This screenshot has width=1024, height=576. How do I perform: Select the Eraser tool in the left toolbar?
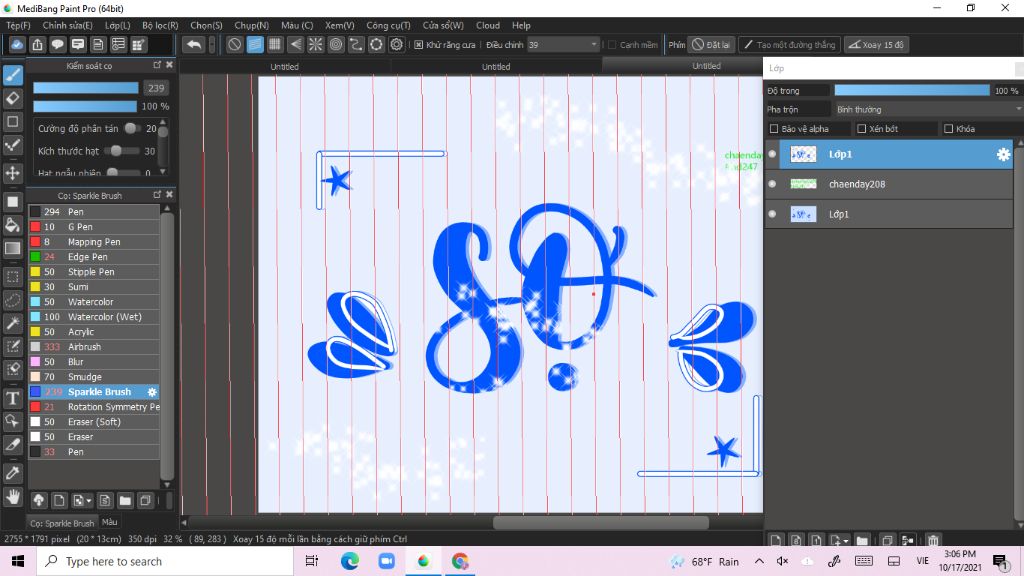(x=12, y=99)
